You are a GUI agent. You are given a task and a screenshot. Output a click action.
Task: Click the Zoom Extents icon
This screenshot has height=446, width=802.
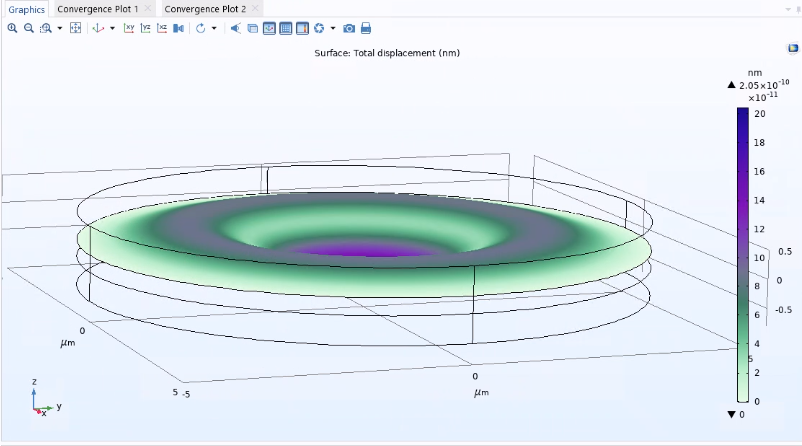point(75,29)
